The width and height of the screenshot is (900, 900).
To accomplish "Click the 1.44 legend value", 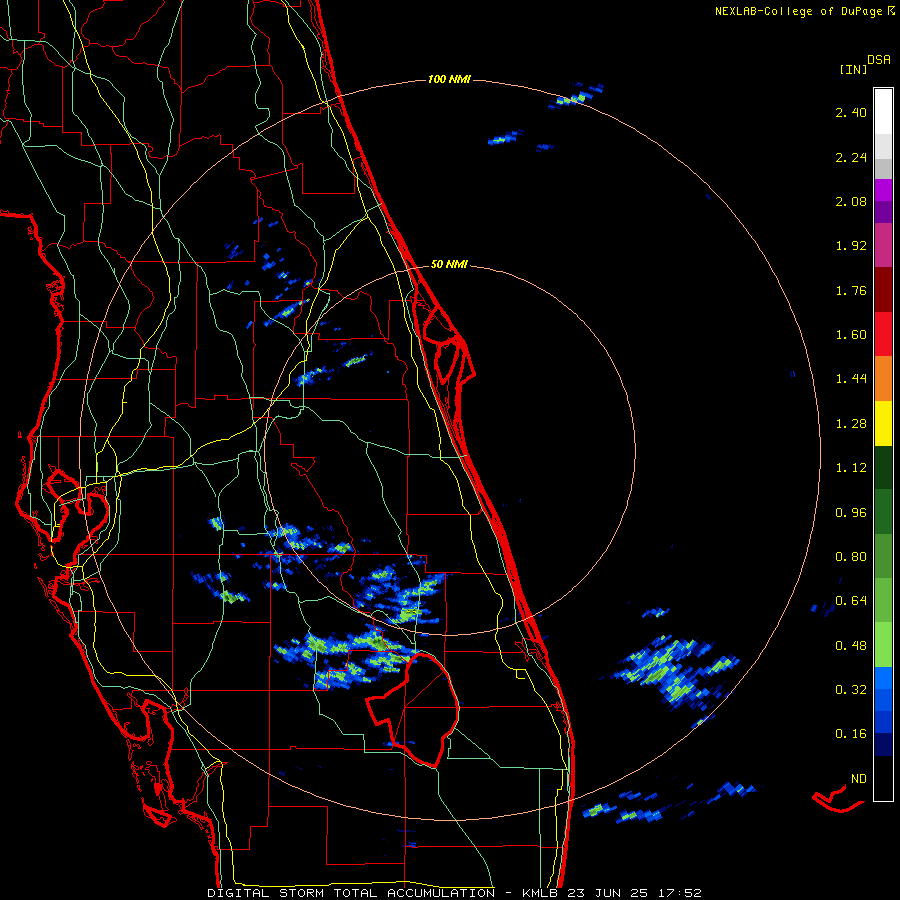I will (x=851, y=379).
